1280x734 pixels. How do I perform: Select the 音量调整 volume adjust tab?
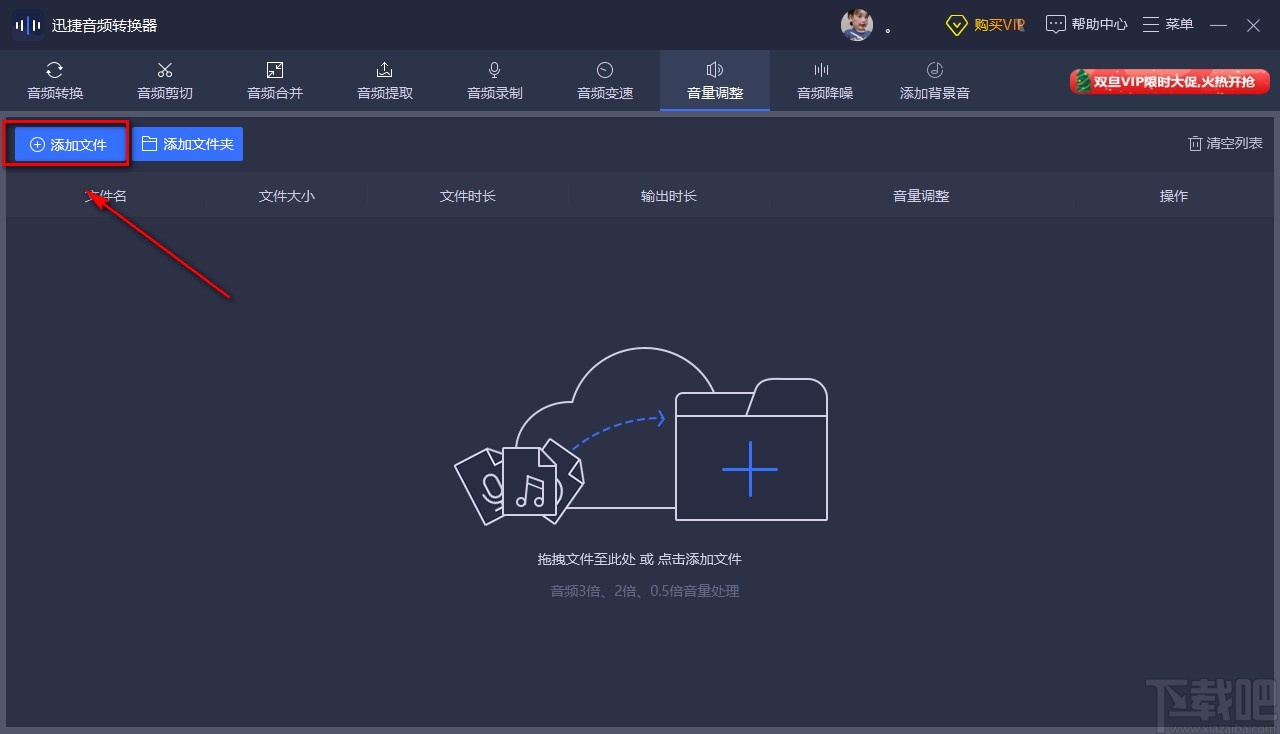coord(714,80)
